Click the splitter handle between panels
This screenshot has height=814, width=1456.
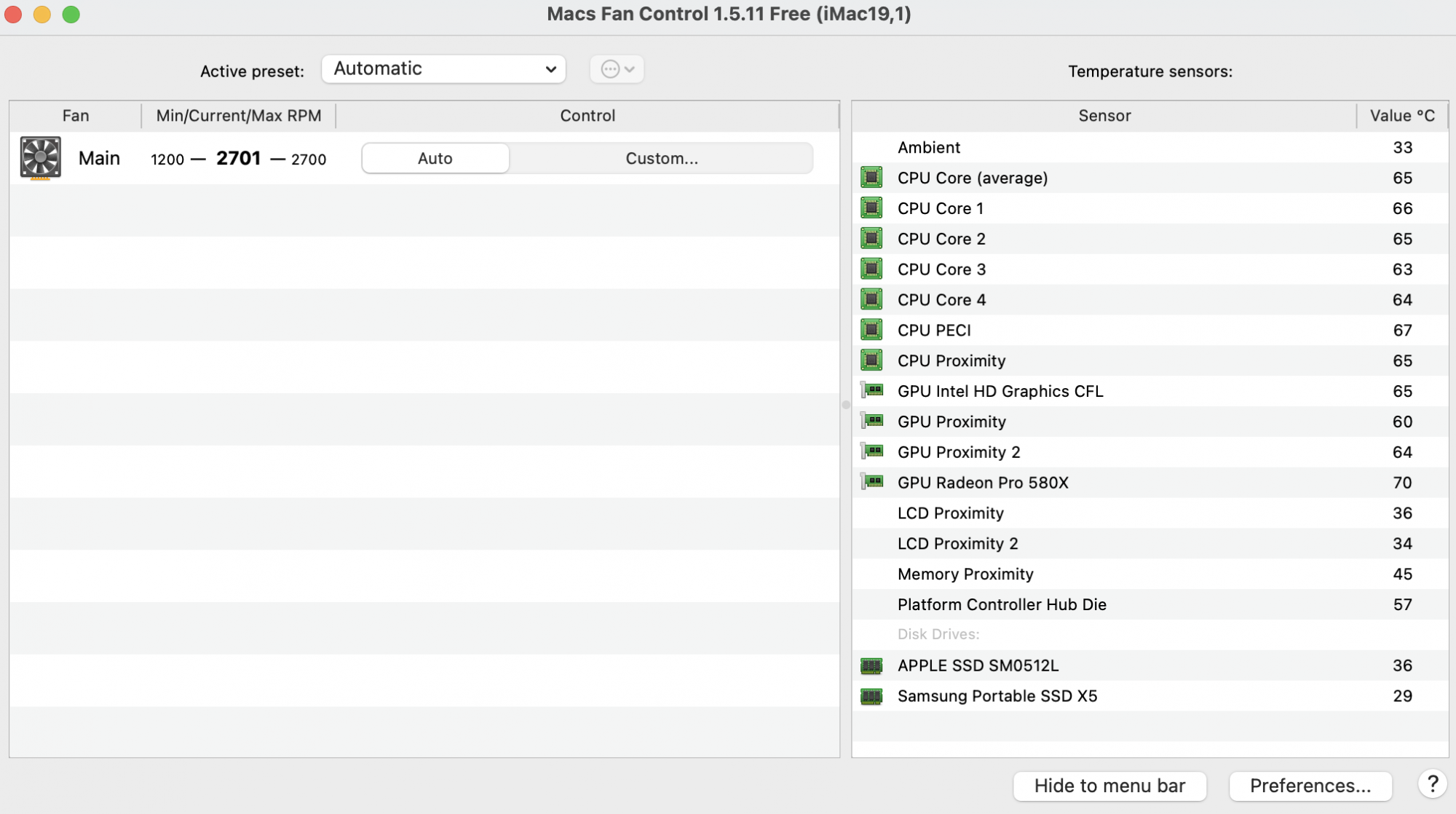point(846,405)
